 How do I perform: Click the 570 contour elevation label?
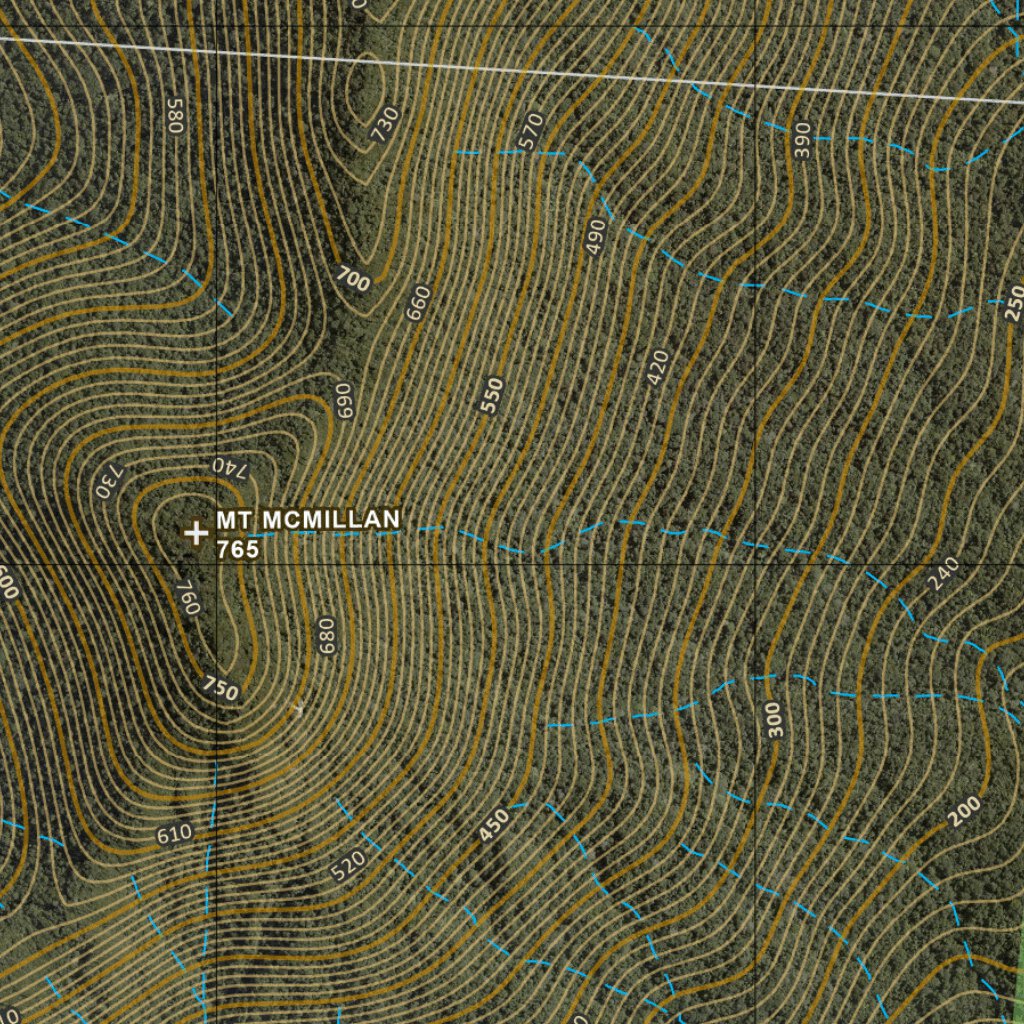pos(531,131)
